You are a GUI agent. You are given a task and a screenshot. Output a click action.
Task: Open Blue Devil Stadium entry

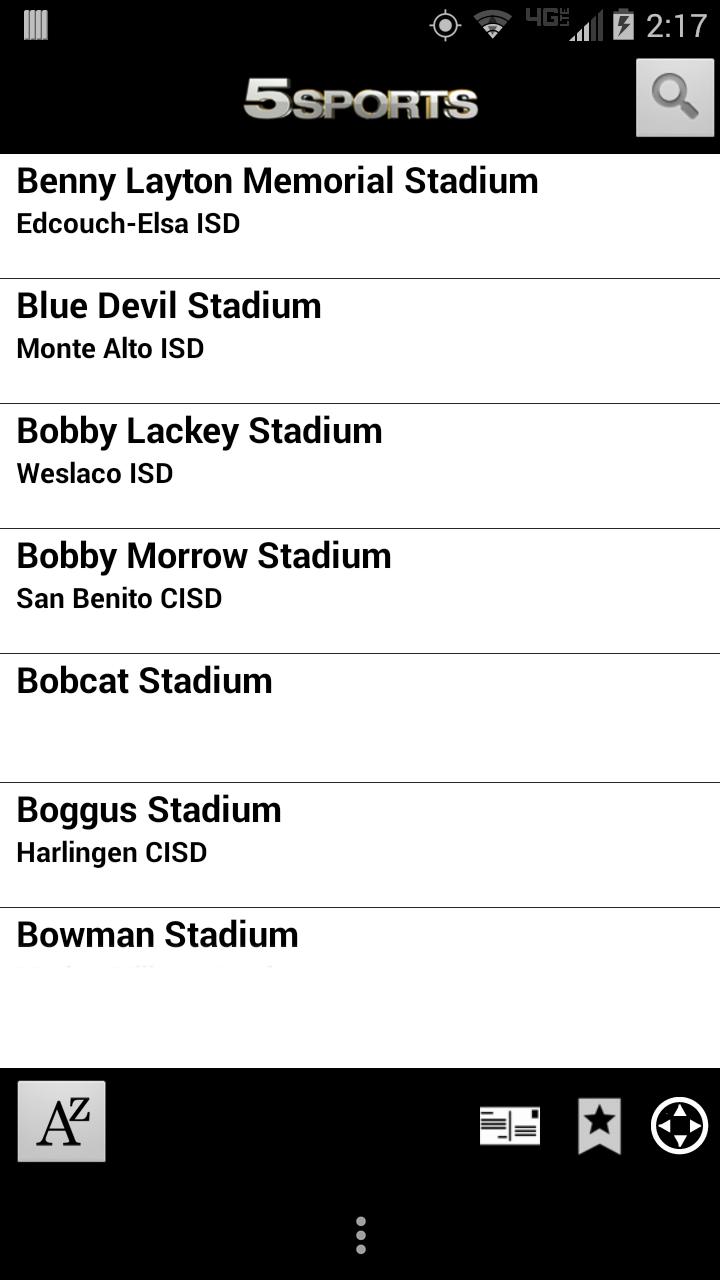pos(169,306)
